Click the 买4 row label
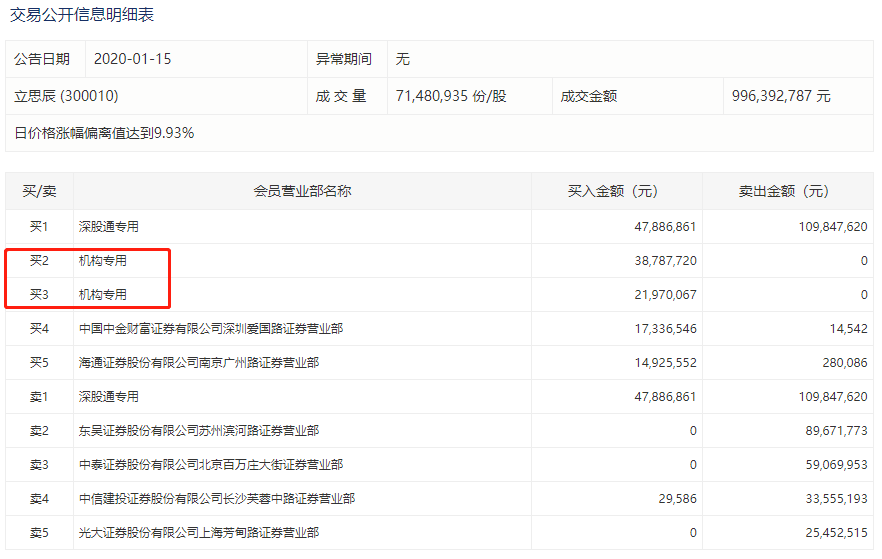882x559 pixels. coord(39,328)
